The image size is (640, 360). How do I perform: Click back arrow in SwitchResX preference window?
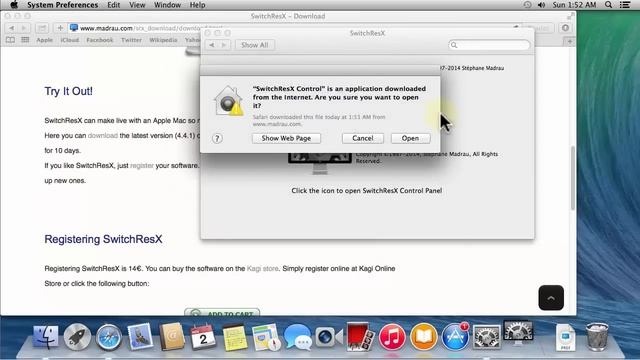click(211, 45)
